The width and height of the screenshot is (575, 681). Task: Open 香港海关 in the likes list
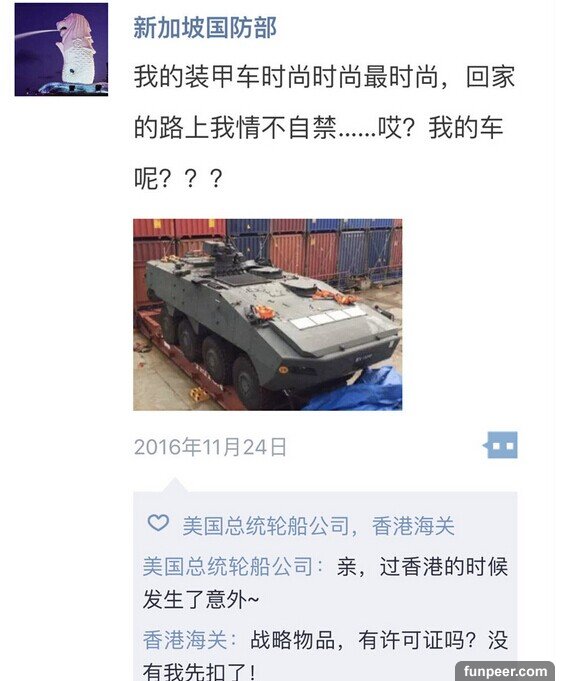[413, 526]
